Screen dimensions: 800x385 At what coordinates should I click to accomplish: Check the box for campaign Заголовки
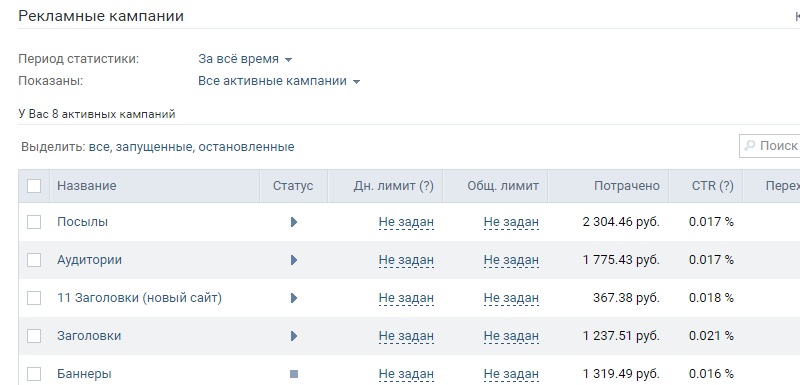click(x=34, y=336)
